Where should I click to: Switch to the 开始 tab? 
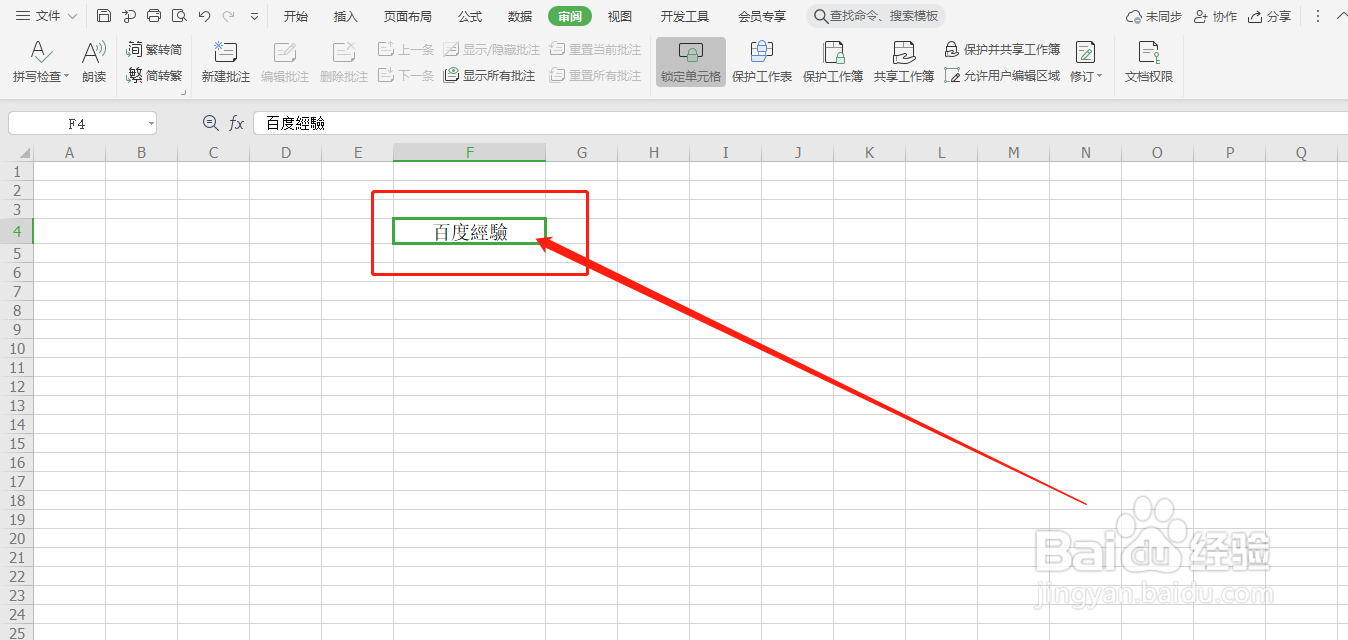pos(296,16)
